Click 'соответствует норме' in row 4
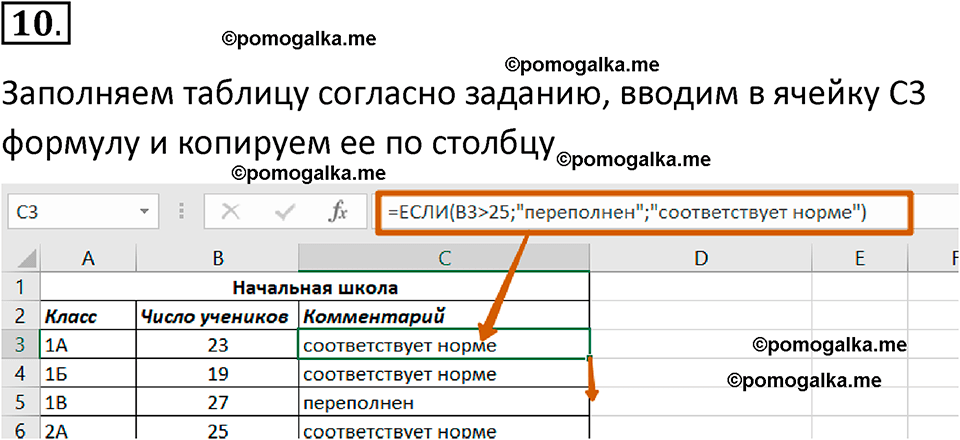The width and height of the screenshot is (960, 440). coord(444,373)
